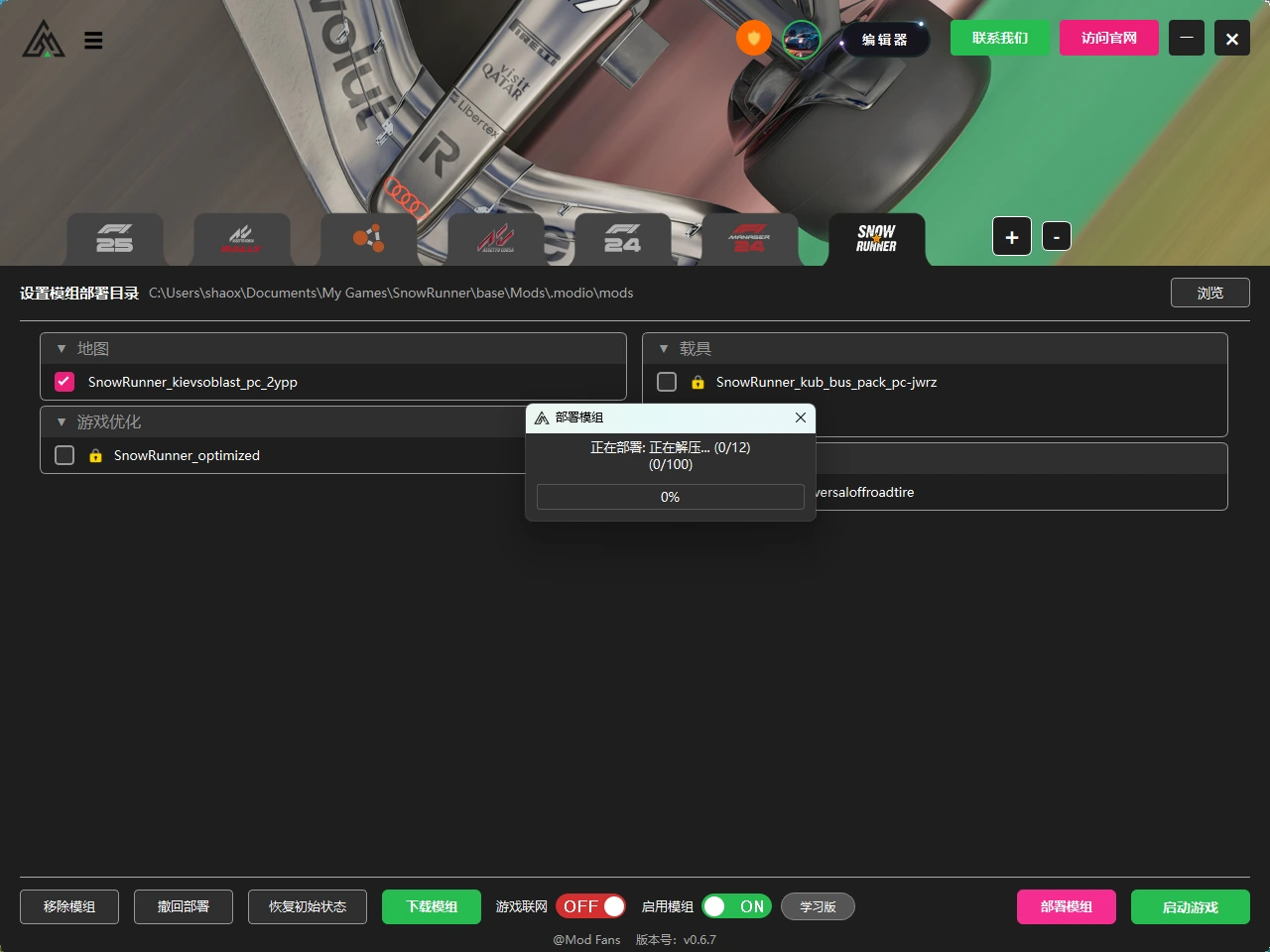Screen dimensions: 1270x952
Task: Add a game with the plus button
Action: tap(1012, 237)
